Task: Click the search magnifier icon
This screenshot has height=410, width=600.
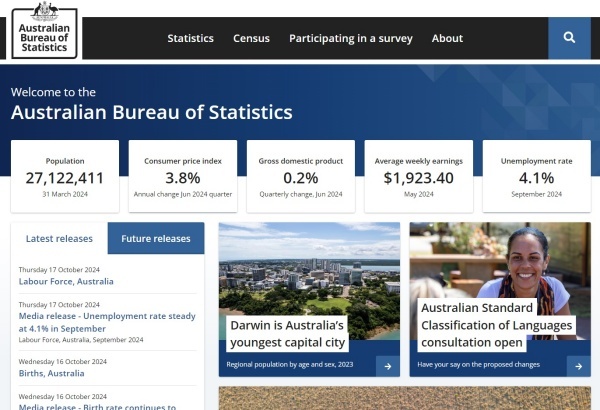Action: [x=569, y=38]
